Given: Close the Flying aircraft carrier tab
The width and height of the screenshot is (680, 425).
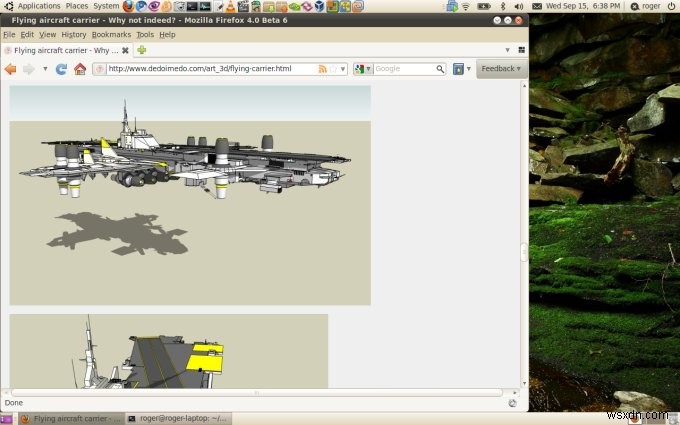Looking at the screenshot, I should click(125, 50).
